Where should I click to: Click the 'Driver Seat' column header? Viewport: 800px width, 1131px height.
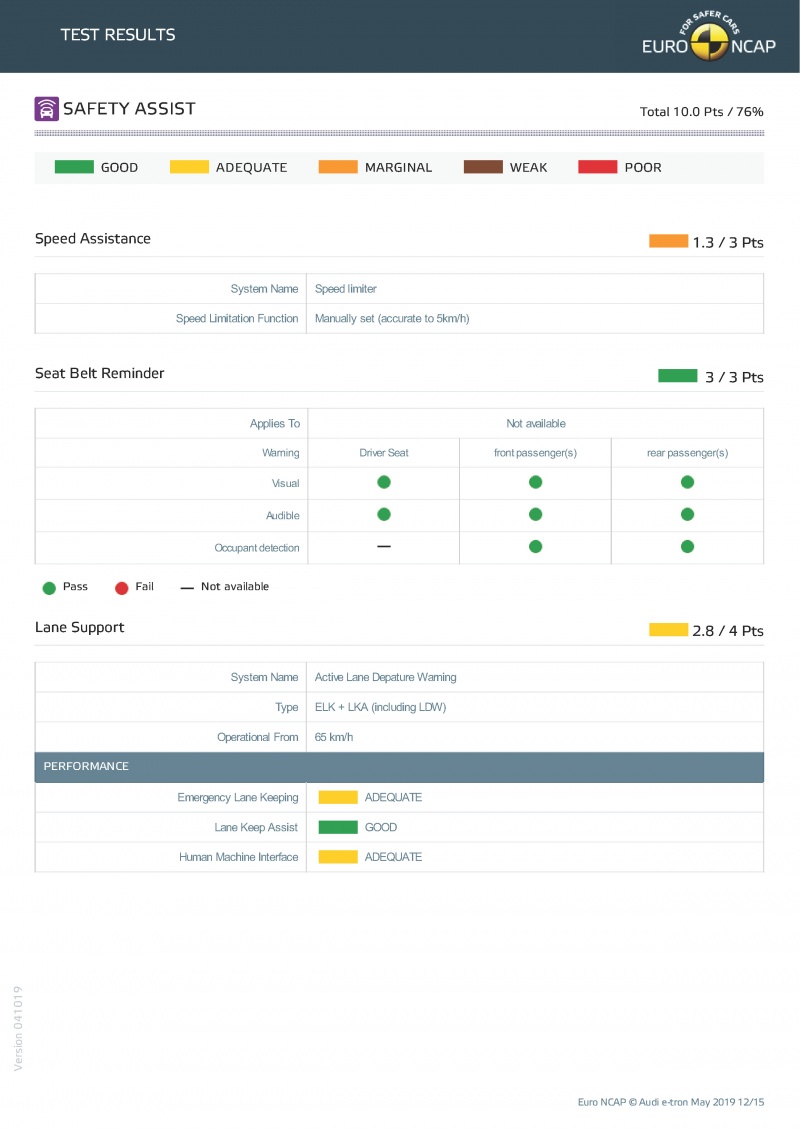(384, 453)
